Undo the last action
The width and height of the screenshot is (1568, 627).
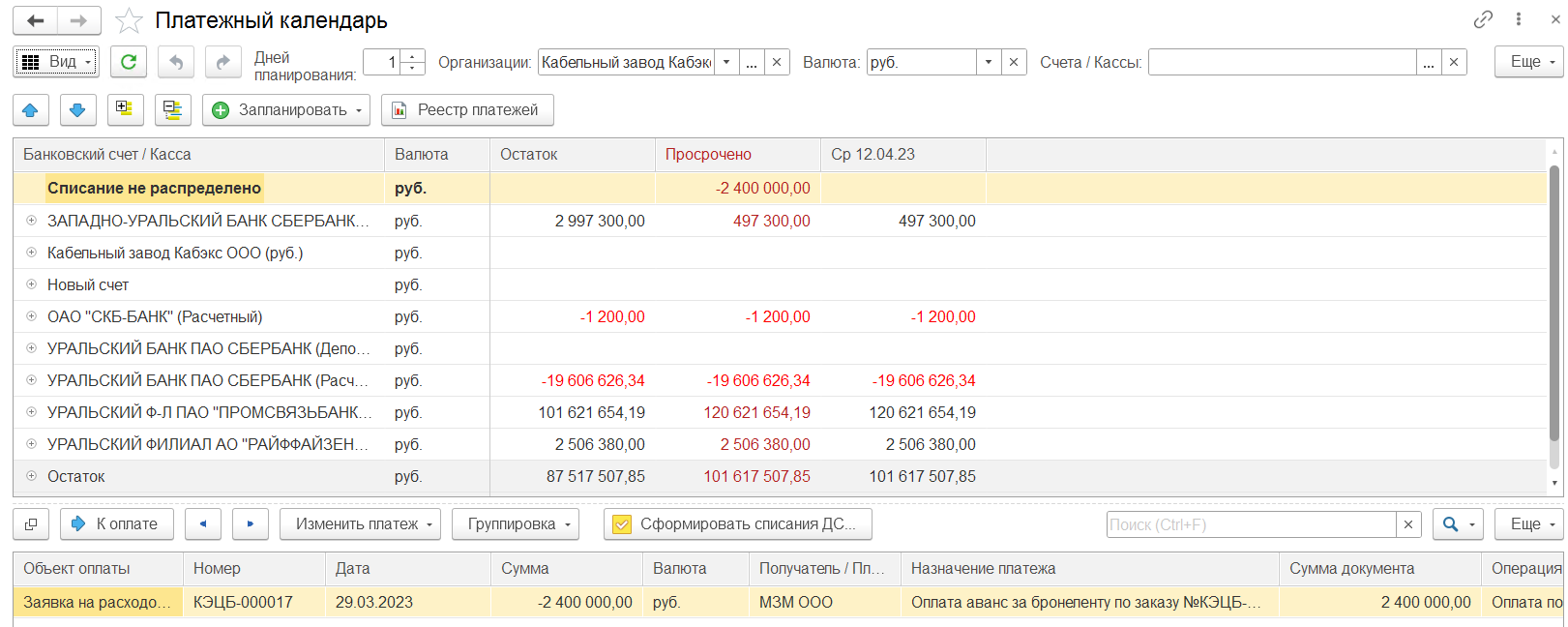coord(176,62)
